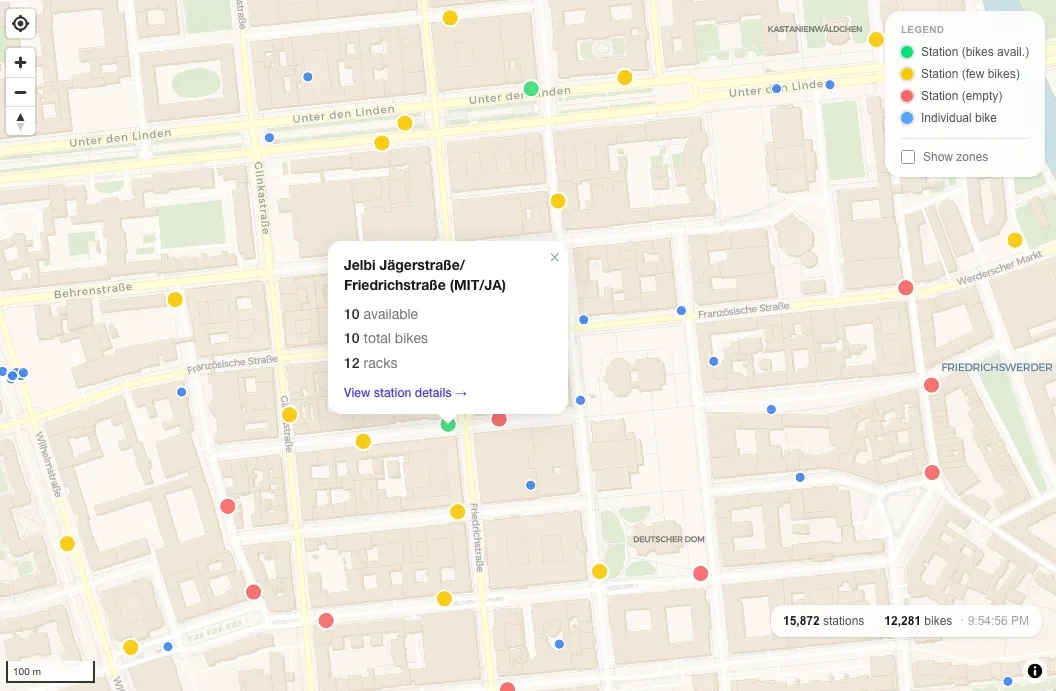Select yellow station marker near Kastanienwäldchen
1056x691 pixels.
pos(876,40)
